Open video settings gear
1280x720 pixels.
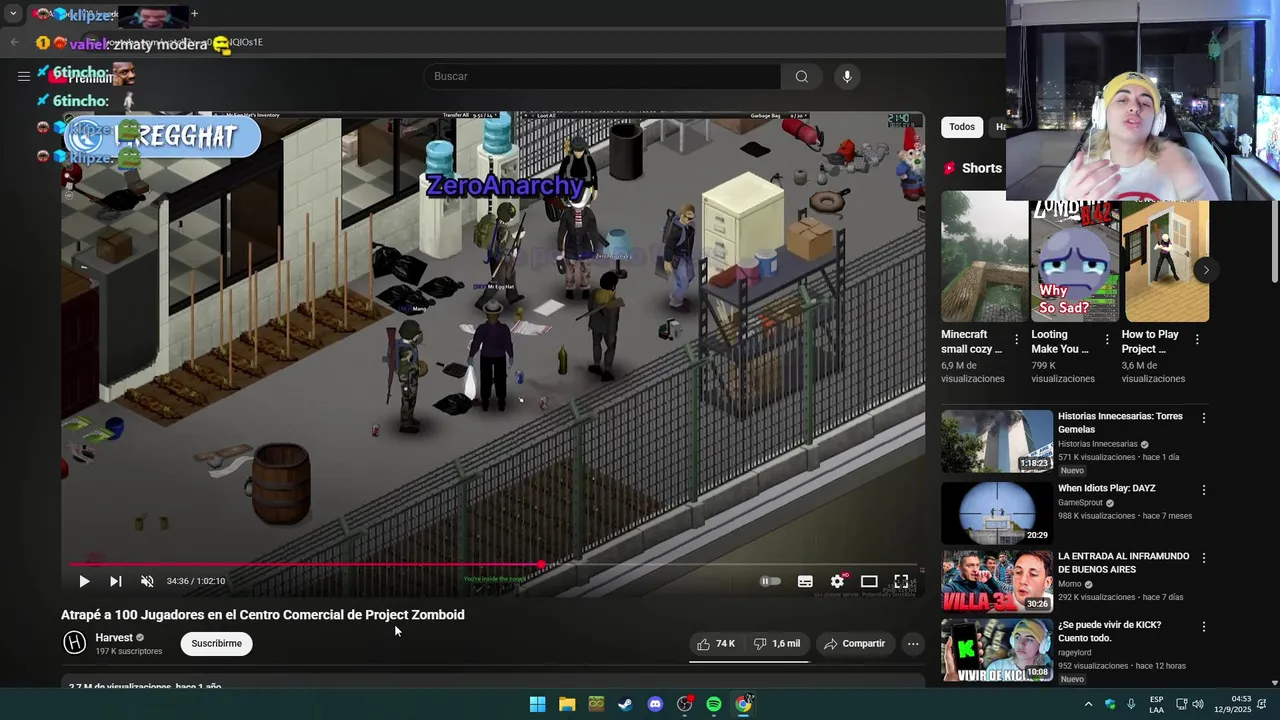[837, 581]
